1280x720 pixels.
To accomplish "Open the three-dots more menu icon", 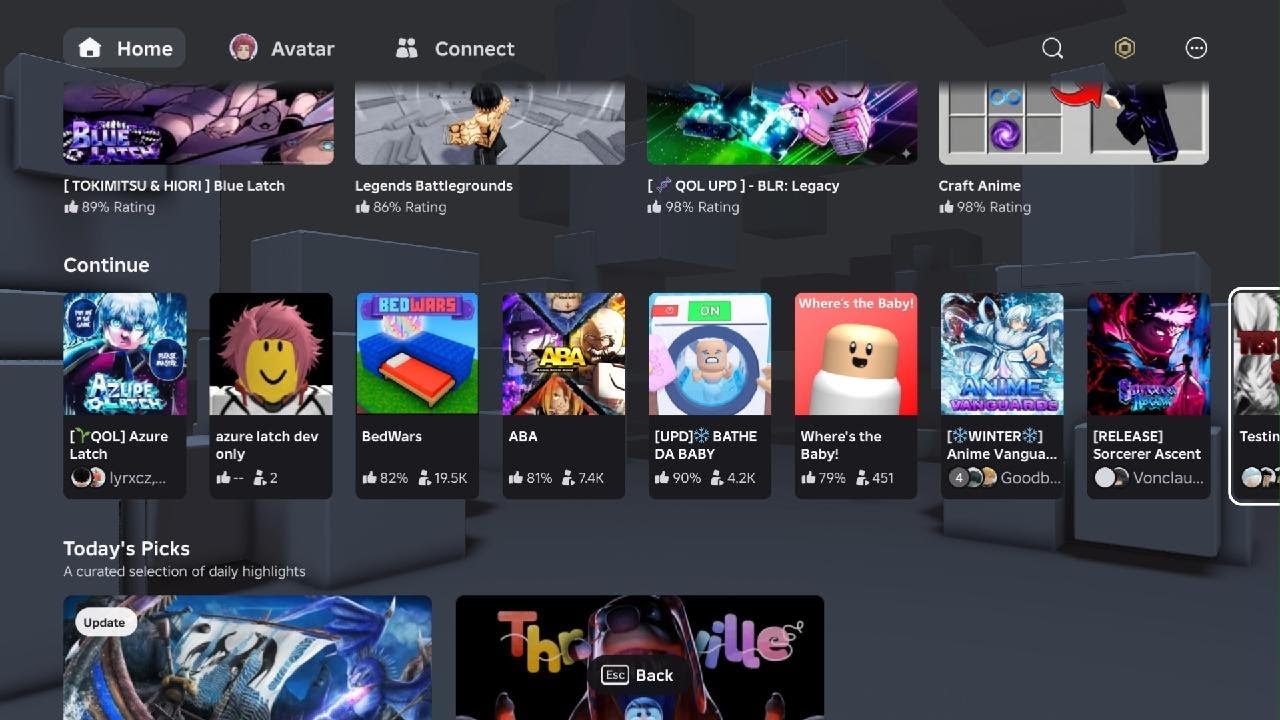I will [x=1196, y=48].
